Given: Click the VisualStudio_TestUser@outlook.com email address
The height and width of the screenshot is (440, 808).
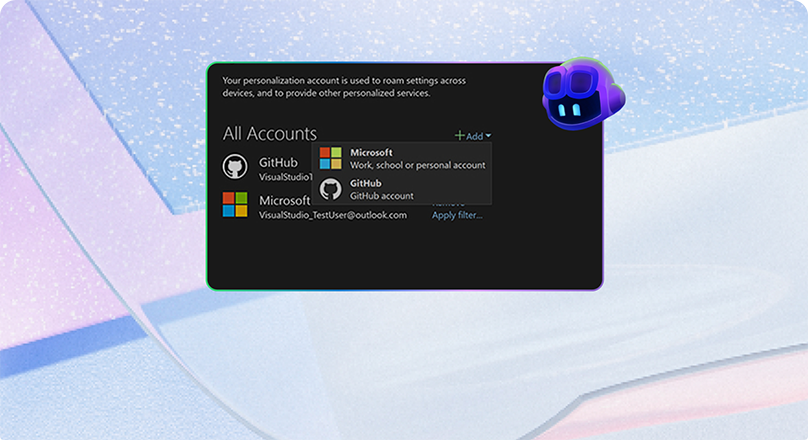Looking at the screenshot, I should (332, 215).
